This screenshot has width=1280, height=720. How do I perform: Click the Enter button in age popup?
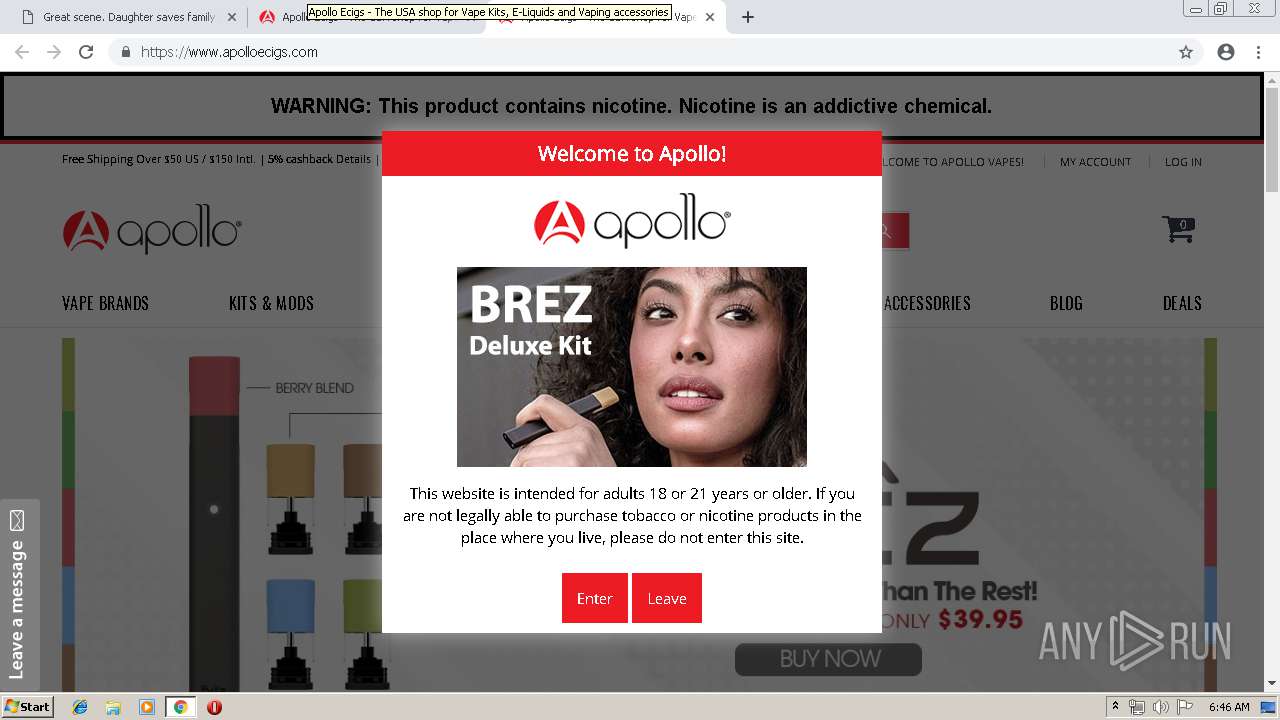(x=594, y=598)
